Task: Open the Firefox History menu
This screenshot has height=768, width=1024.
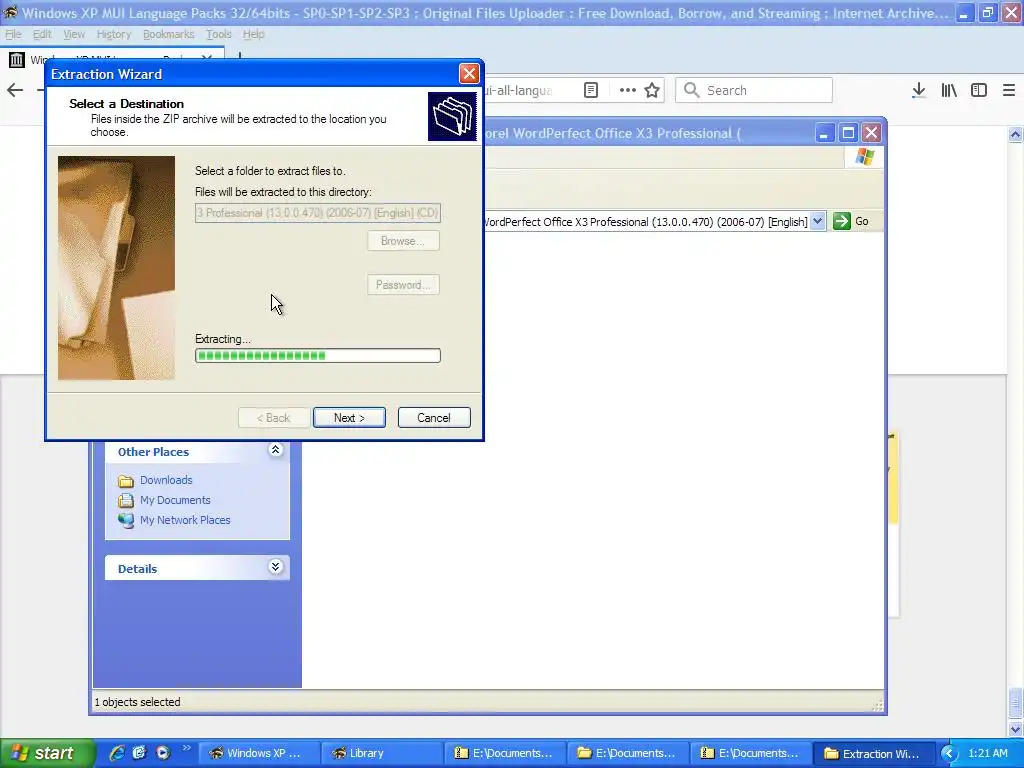Action: point(114,34)
